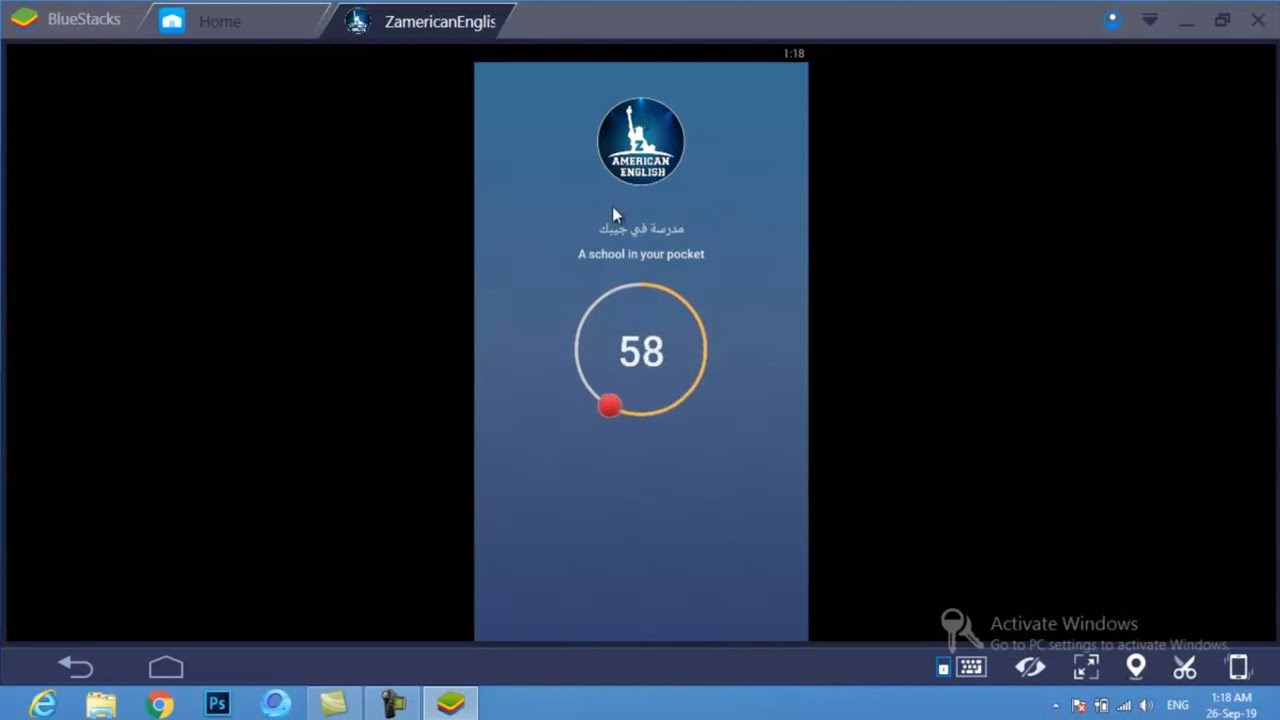
Task: Click the red dot on loading circle
Action: [609, 405]
